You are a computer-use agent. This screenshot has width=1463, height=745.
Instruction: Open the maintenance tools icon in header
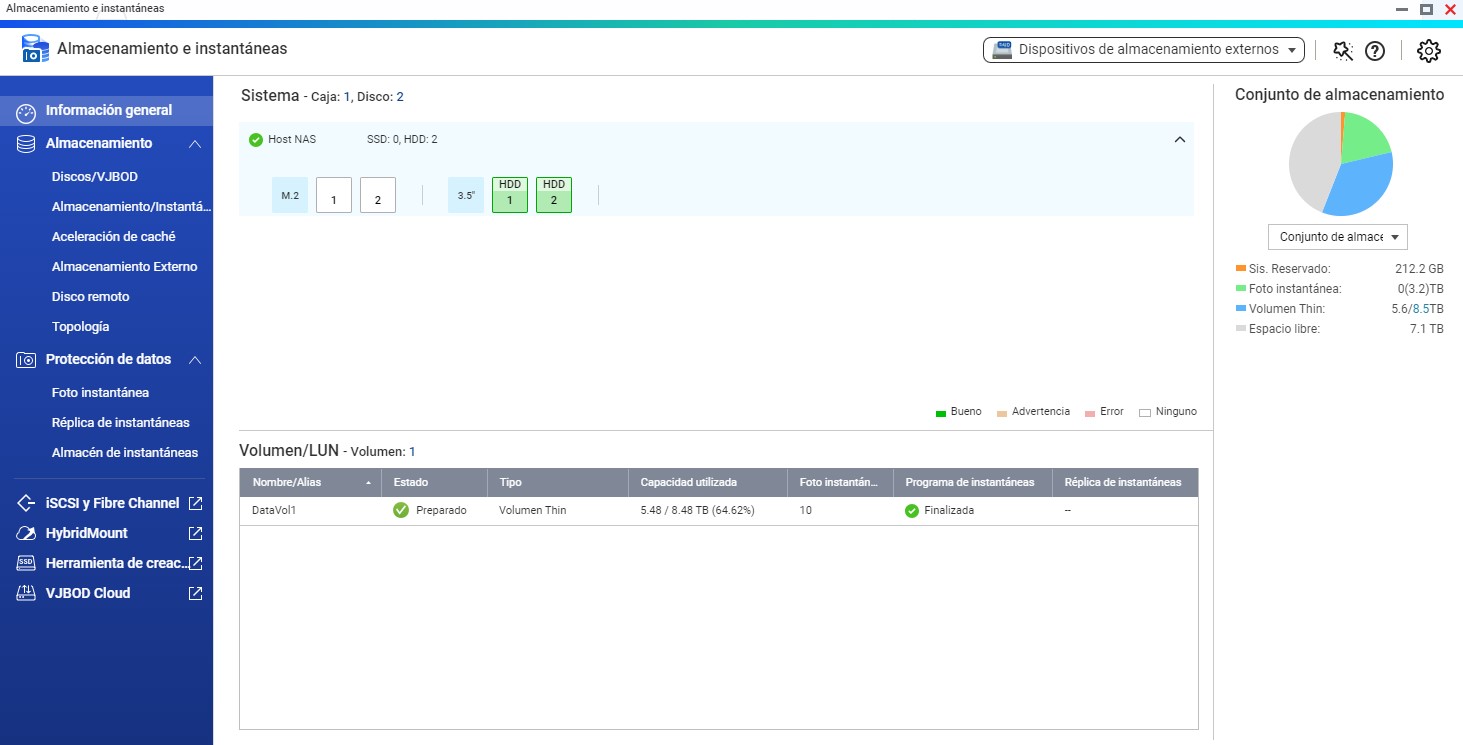pos(1342,51)
